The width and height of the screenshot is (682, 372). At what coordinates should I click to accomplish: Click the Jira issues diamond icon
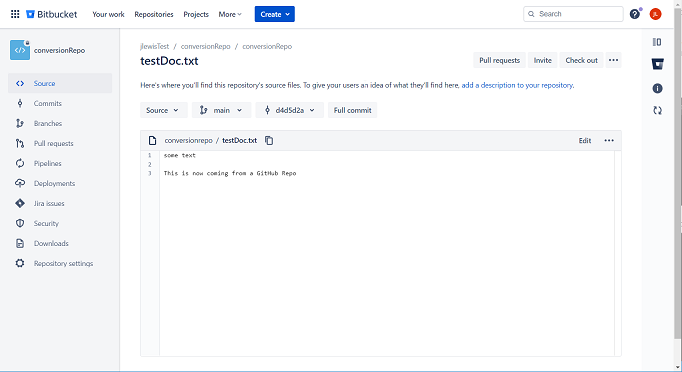point(20,203)
